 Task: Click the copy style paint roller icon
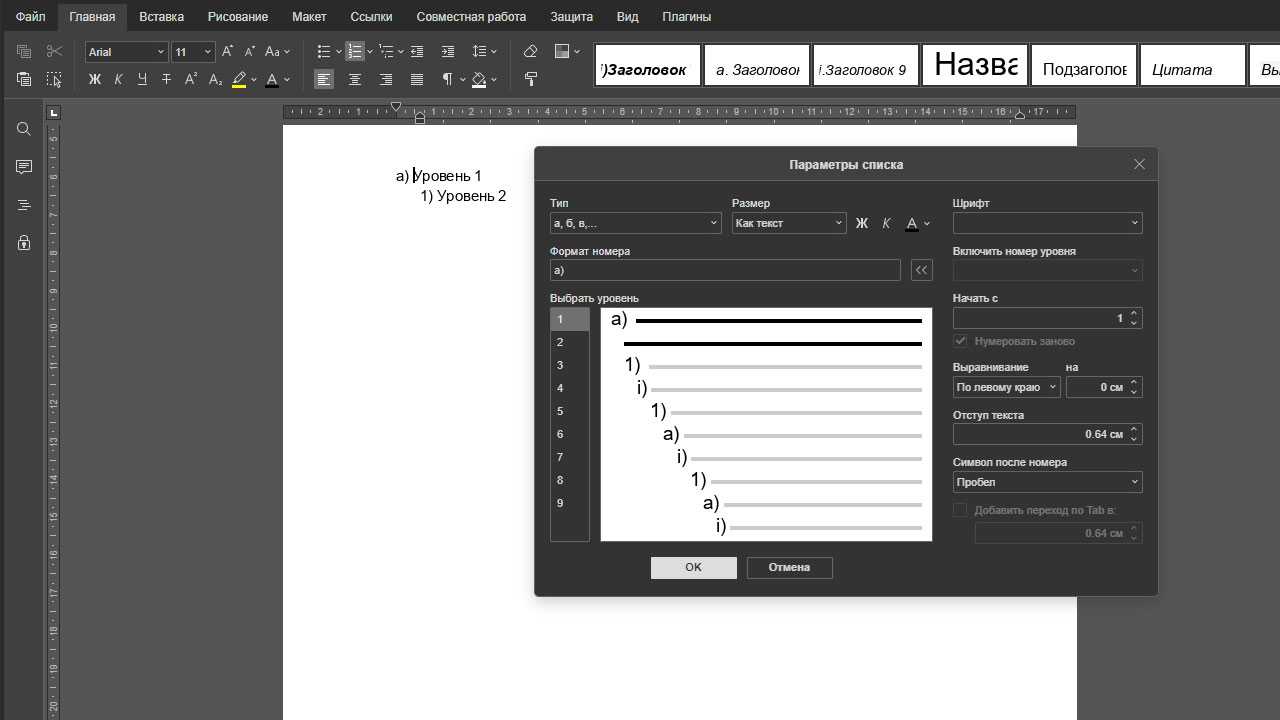[x=531, y=79]
